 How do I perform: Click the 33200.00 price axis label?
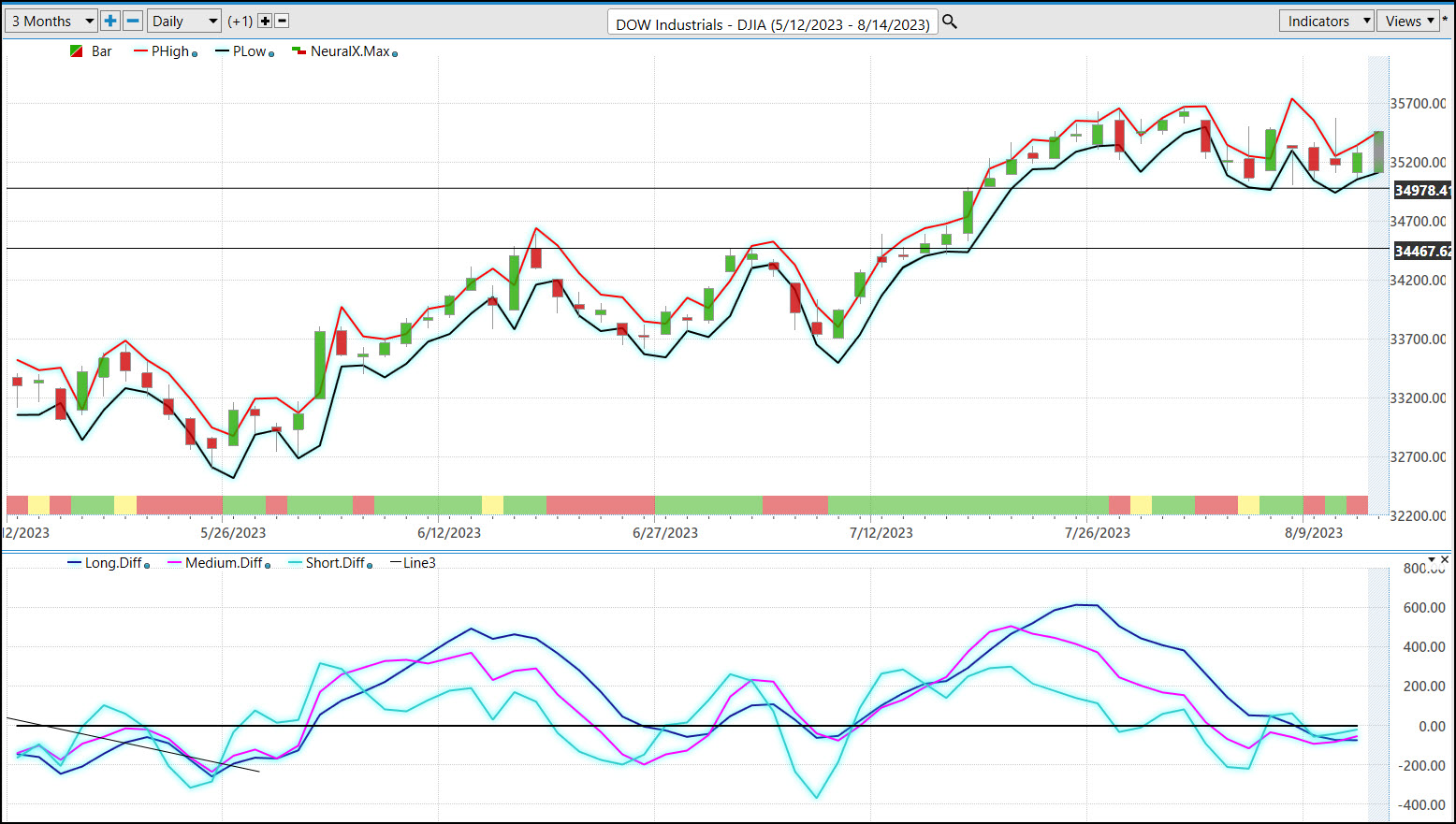[1419, 398]
